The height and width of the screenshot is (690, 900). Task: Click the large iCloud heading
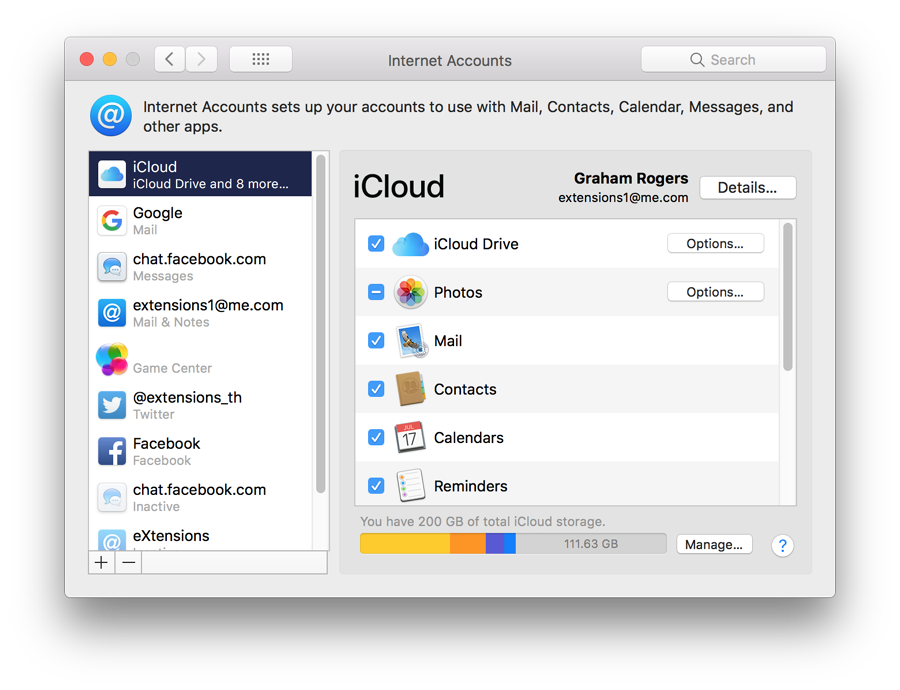coord(398,187)
